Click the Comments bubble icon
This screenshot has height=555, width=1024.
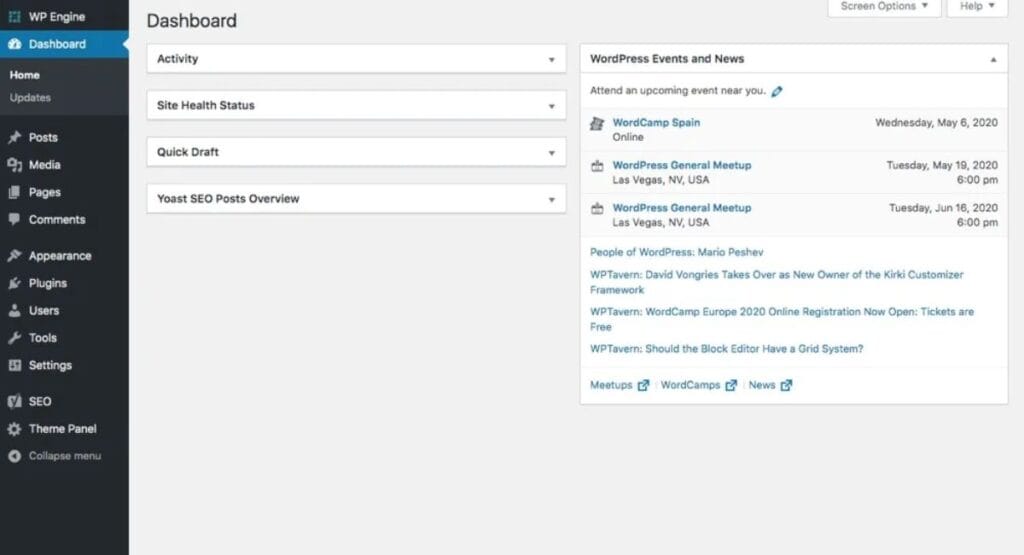click(x=14, y=219)
